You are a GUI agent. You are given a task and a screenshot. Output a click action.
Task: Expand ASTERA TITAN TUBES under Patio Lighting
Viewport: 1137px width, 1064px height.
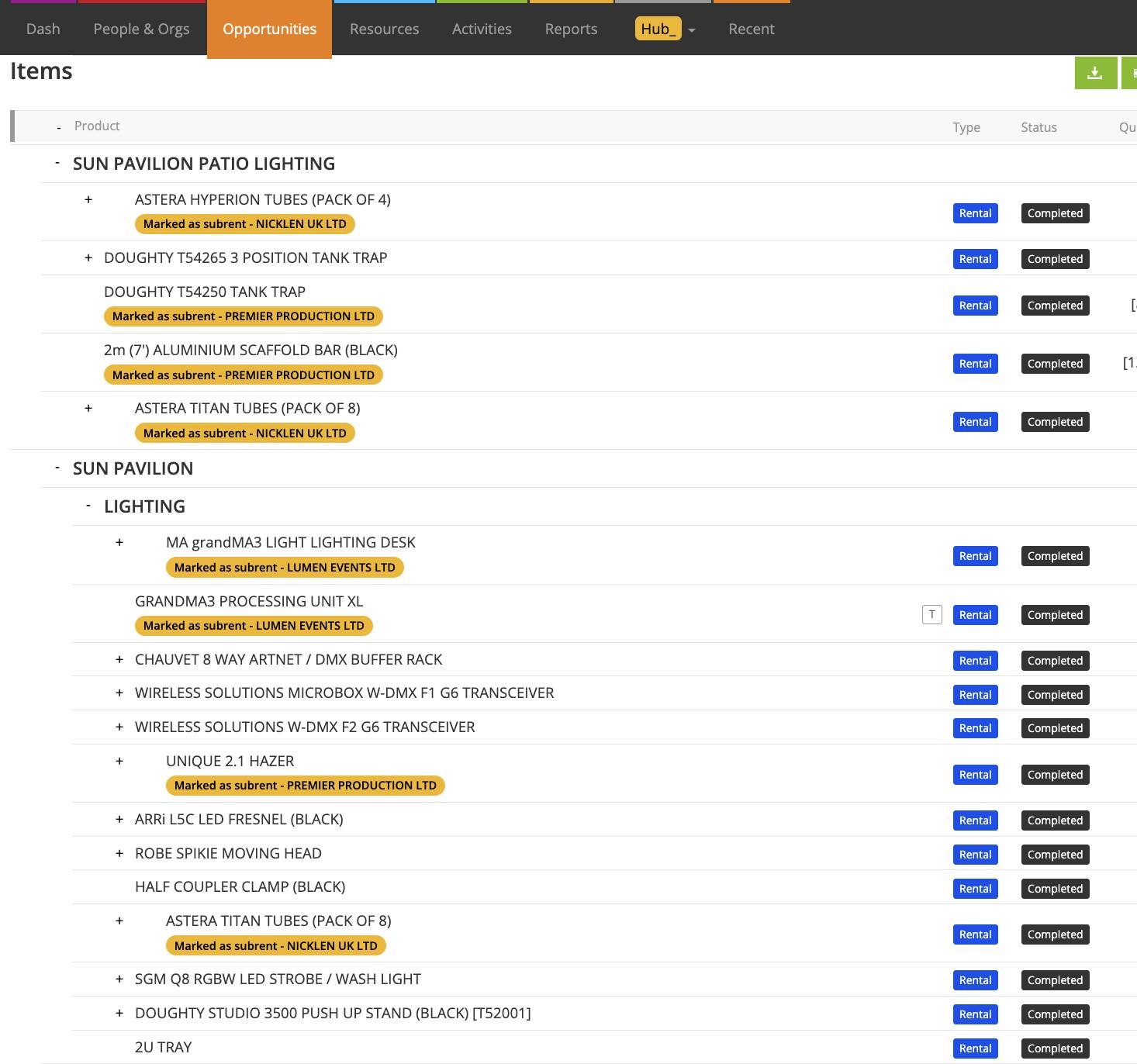(x=88, y=408)
